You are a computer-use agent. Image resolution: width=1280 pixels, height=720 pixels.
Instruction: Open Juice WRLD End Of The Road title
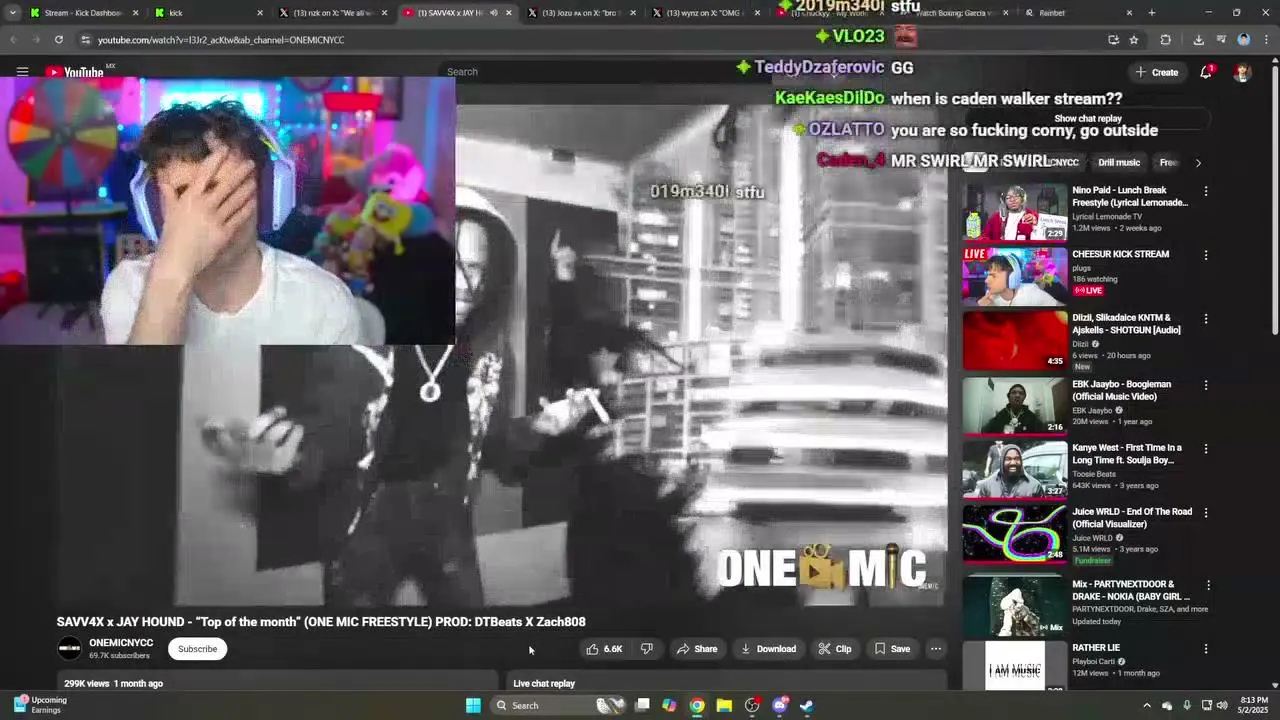1132,518
